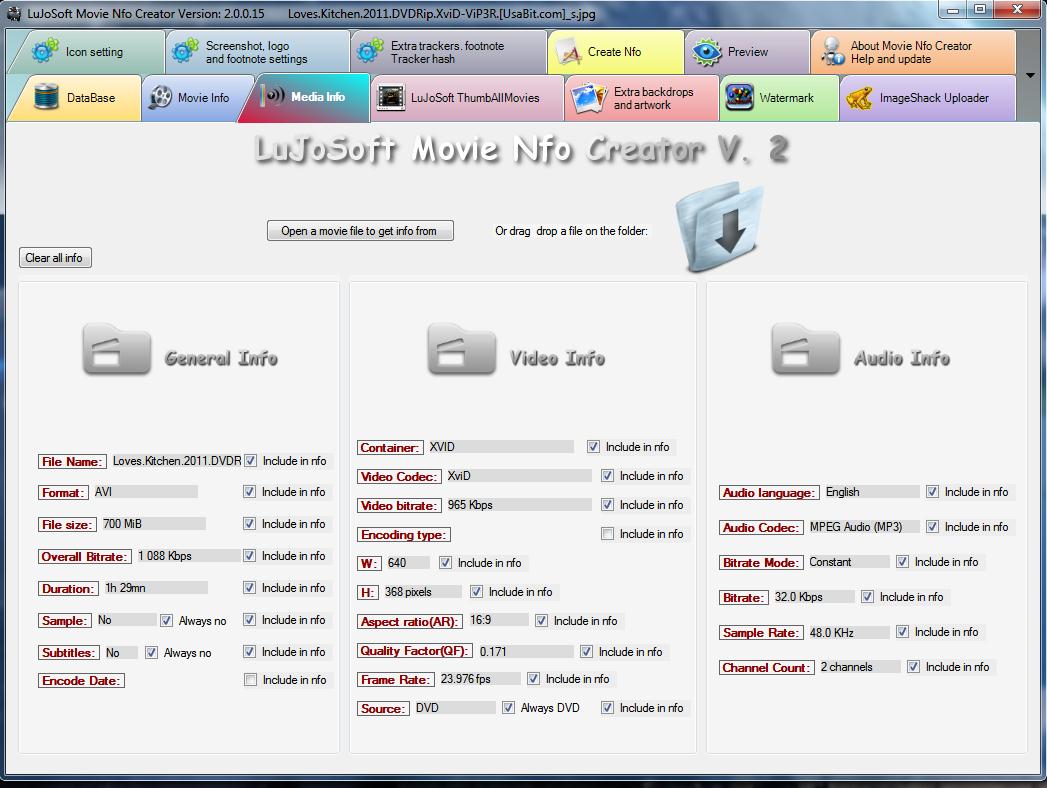
Task: Click the Encoding type label
Action: point(403,534)
